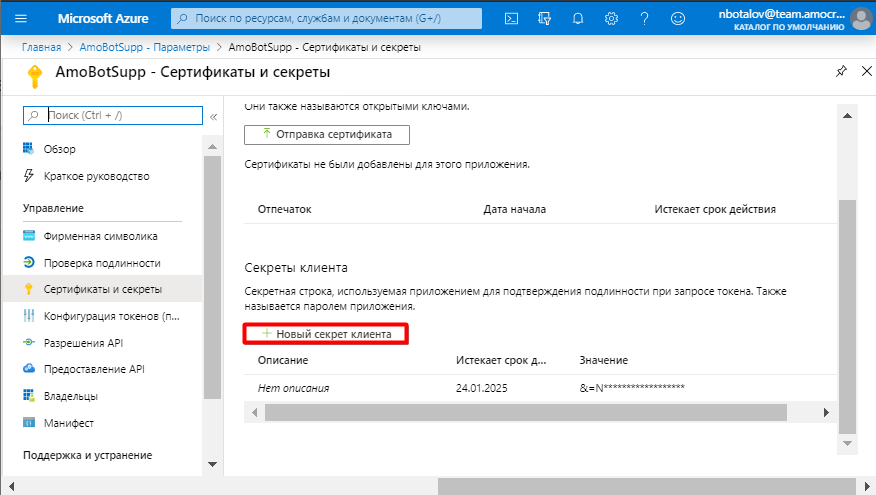Image resolution: width=876 pixels, height=495 pixels.
Task: Close the Сертификаты и секреты blade
Action: 867,71
